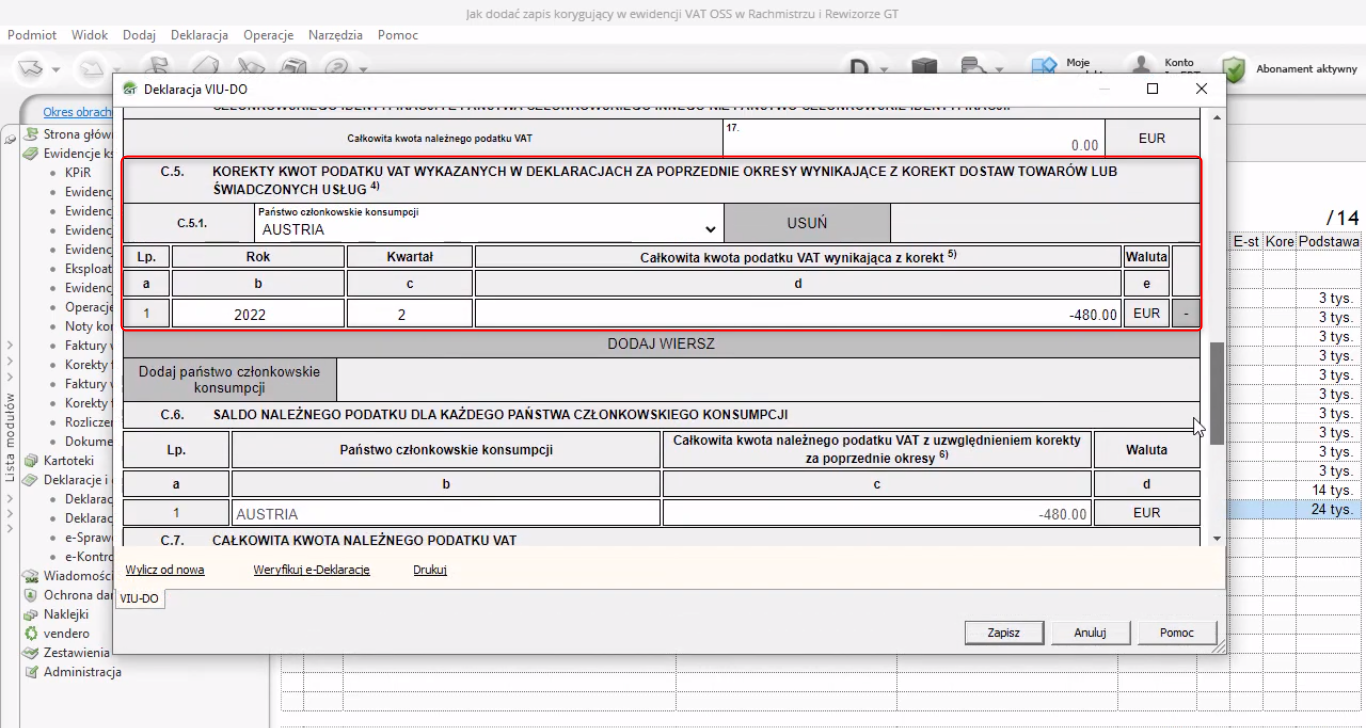Select the Ochrona danych shield icon
The height and width of the screenshot is (728, 1366).
(31, 595)
